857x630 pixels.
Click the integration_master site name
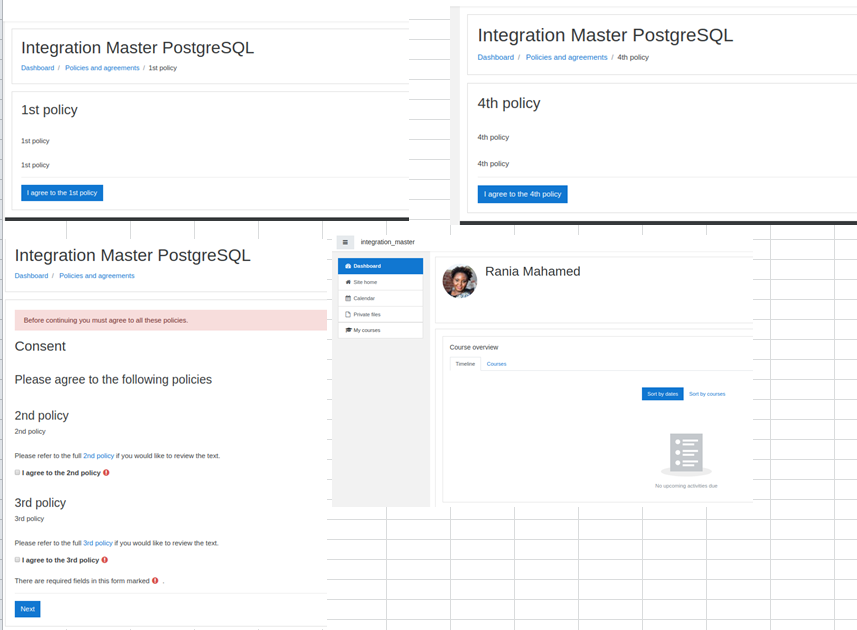[388, 242]
